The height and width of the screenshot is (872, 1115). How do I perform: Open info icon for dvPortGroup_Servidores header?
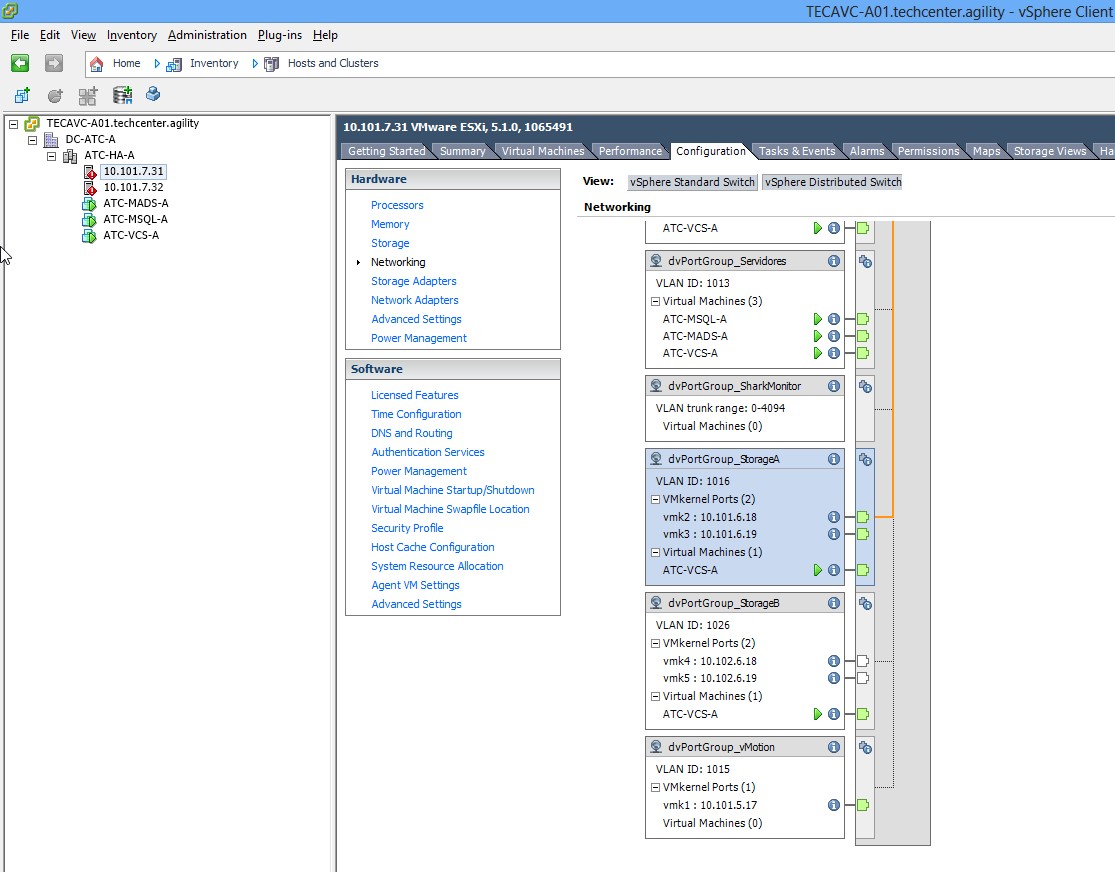[833, 261]
